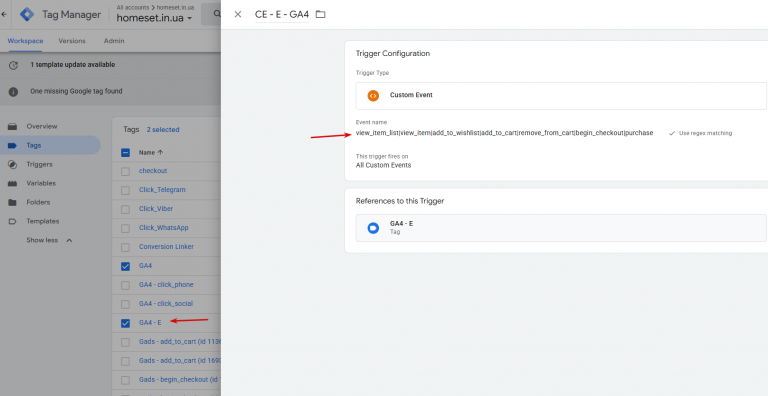Check the checkout tag checkbox
Screen dimensions: 768x396
[x=125, y=171]
